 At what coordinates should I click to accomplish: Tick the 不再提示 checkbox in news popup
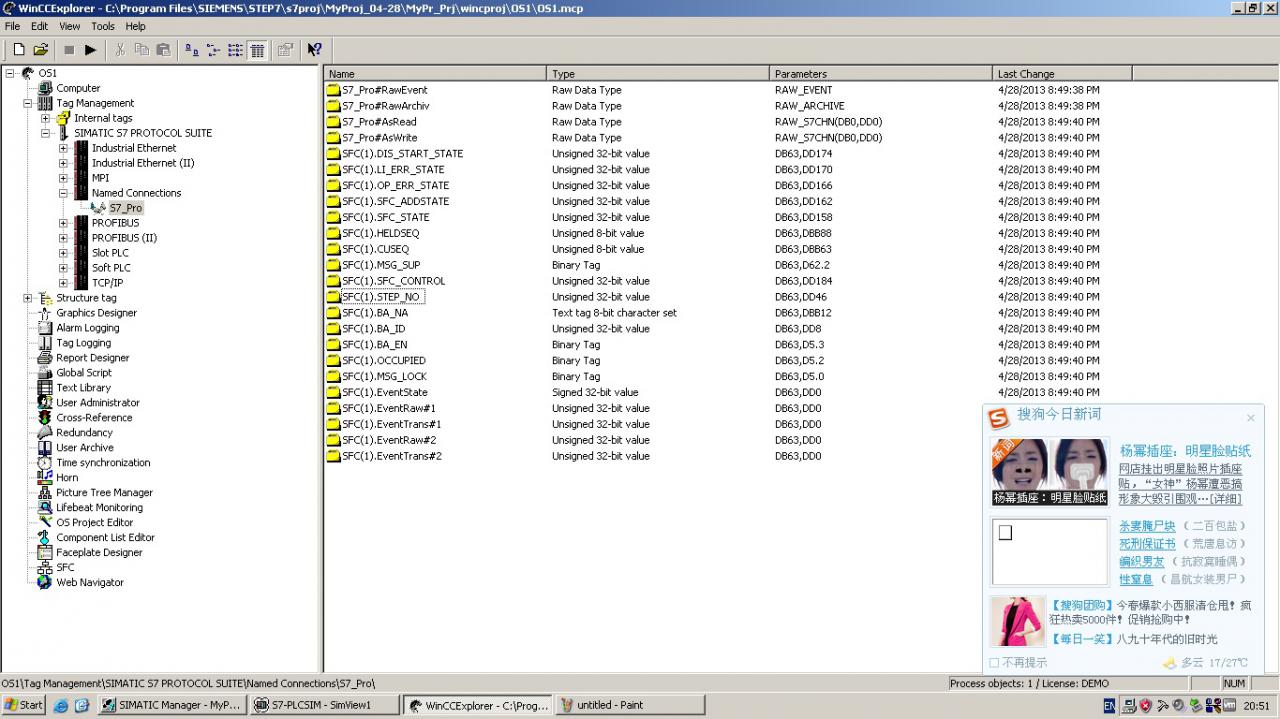point(994,663)
